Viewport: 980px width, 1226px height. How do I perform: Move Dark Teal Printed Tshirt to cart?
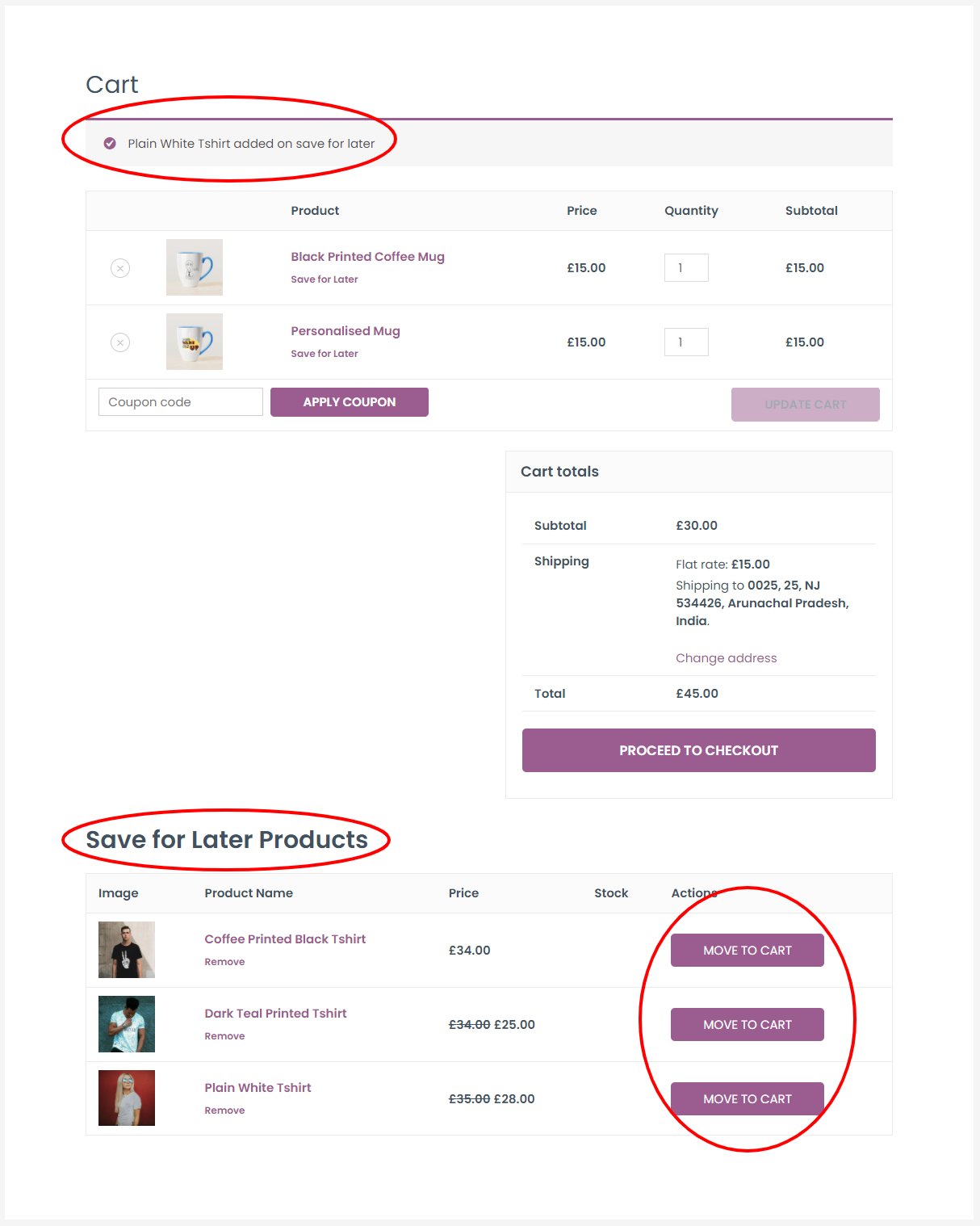click(747, 1025)
